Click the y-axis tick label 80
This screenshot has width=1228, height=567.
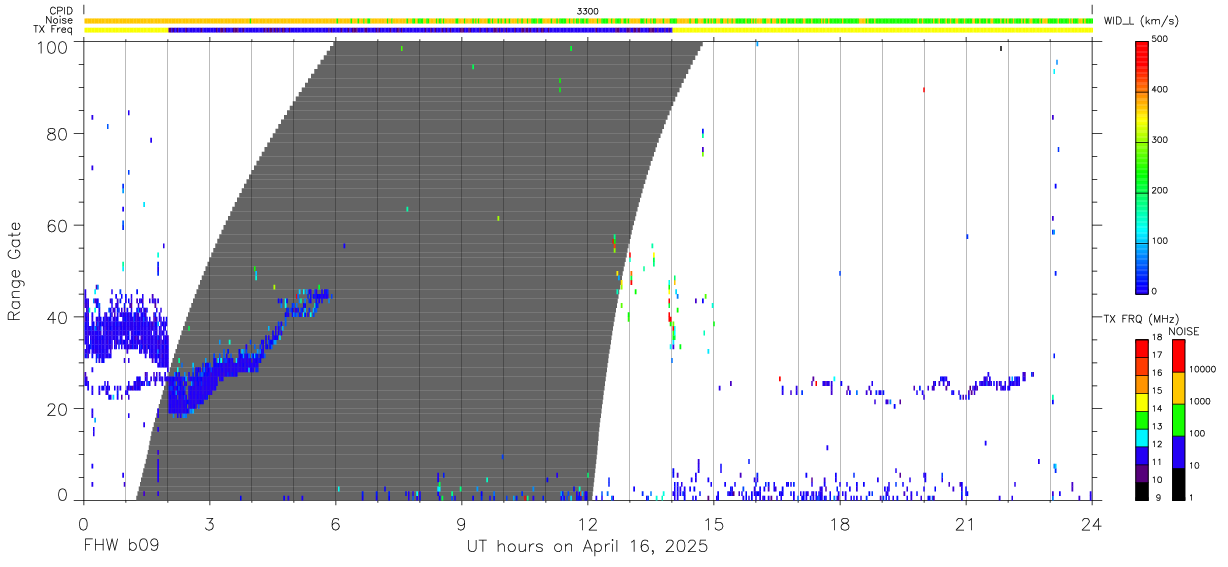pyautogui.click(x=57, y=134)
